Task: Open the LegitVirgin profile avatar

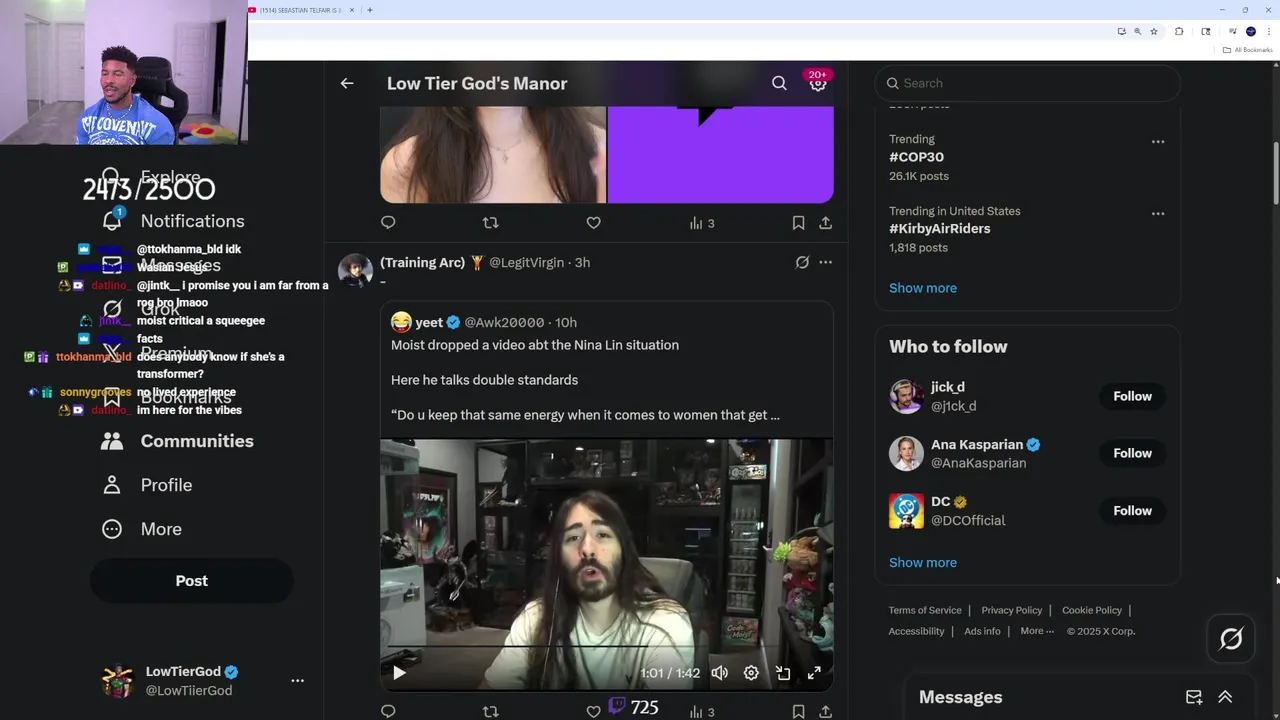Action: pos(355,270)
